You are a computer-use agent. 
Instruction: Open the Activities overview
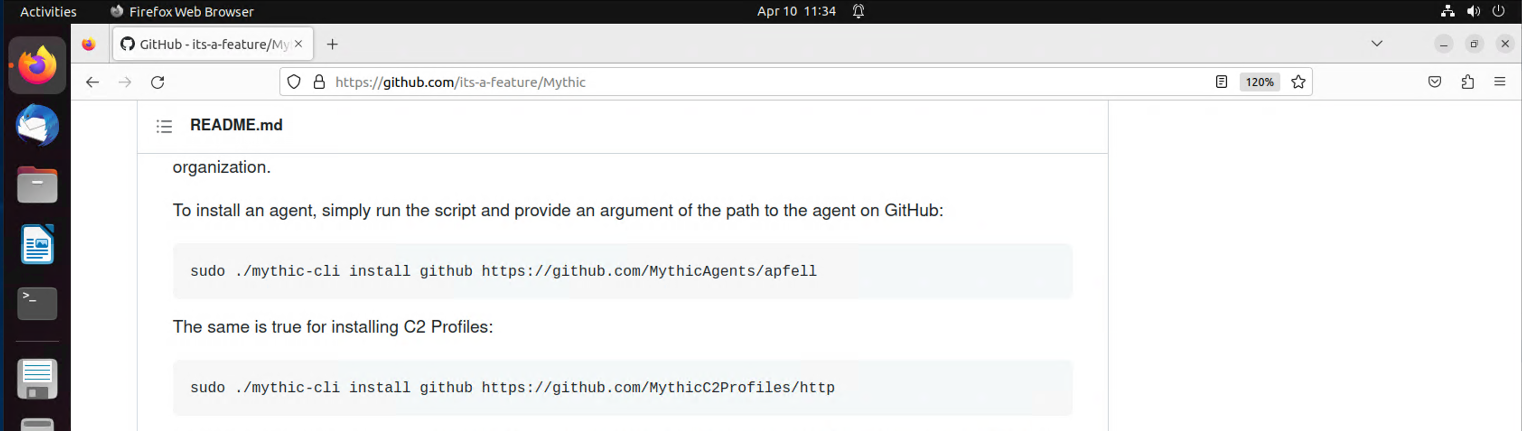[48, 12]
